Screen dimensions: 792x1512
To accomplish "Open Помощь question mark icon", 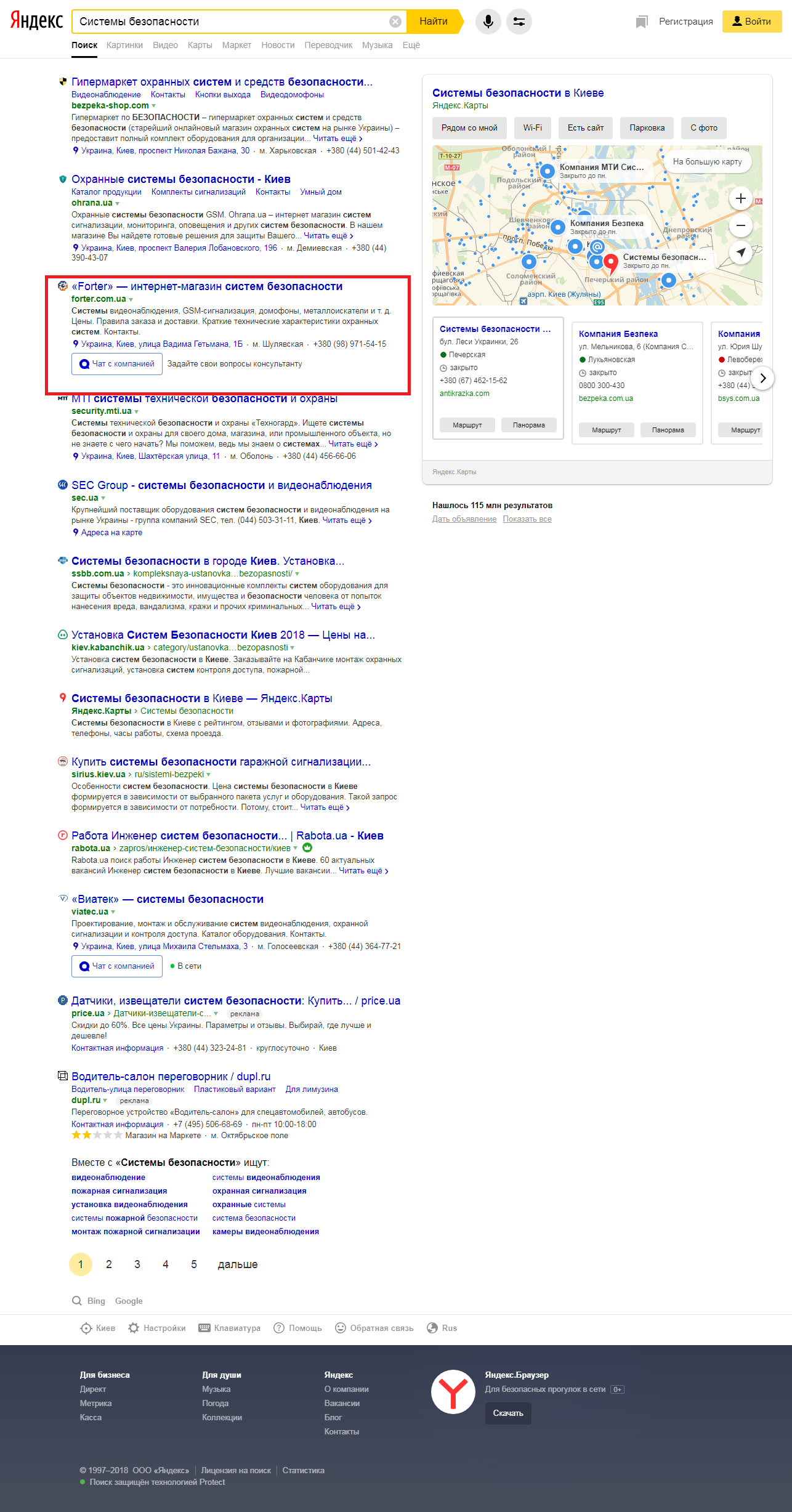I will (x=279, y=1328).
